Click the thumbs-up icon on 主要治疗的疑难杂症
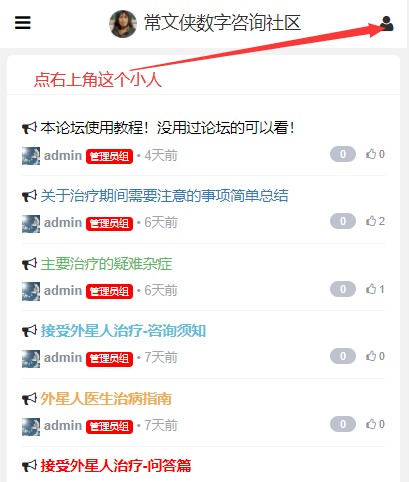This screenshot has width=409, height=482. coord(371,289)
